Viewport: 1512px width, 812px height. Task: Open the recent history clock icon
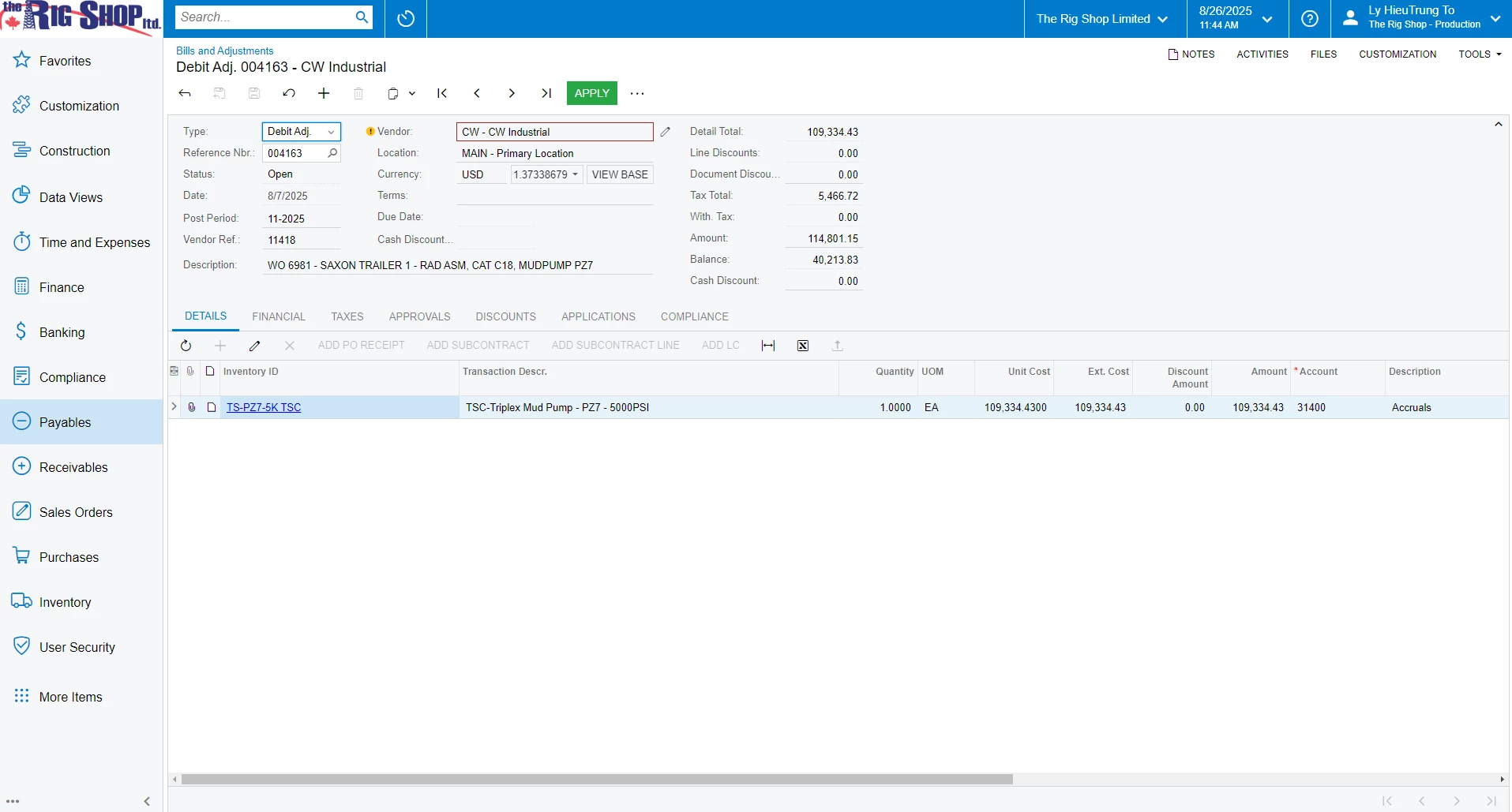coord(406,18)
